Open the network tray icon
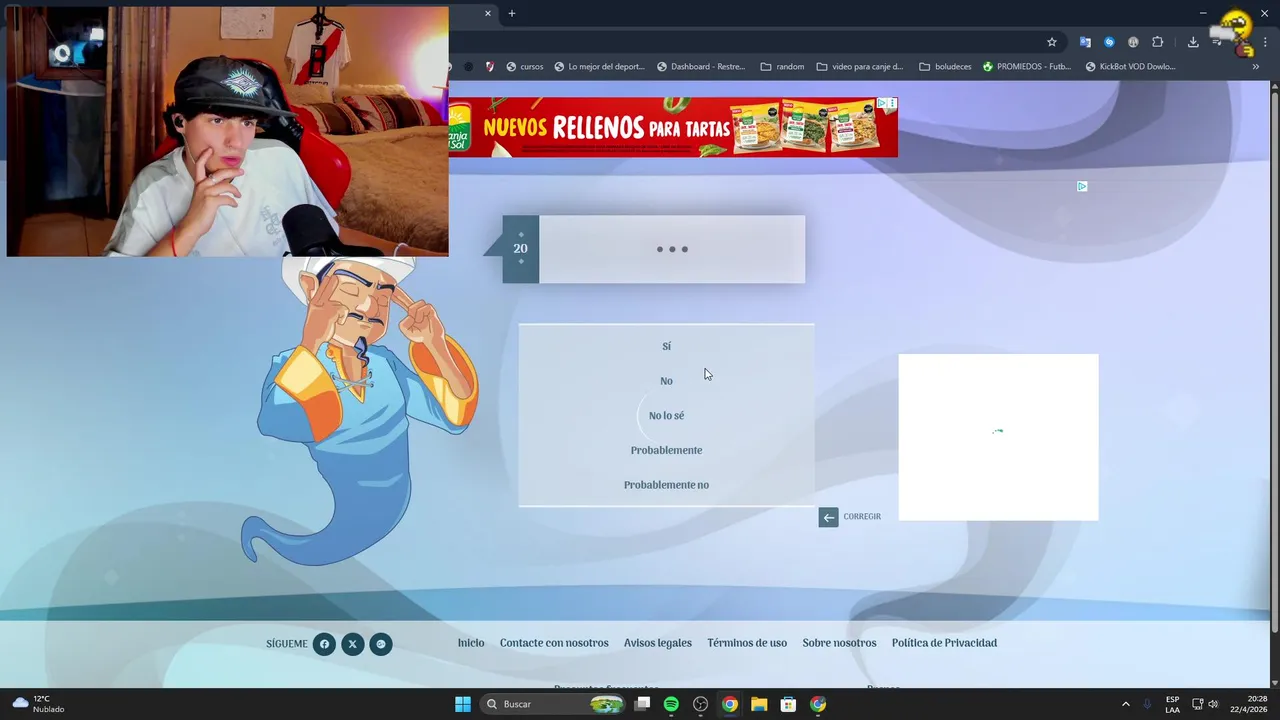 coord(1197,704)
